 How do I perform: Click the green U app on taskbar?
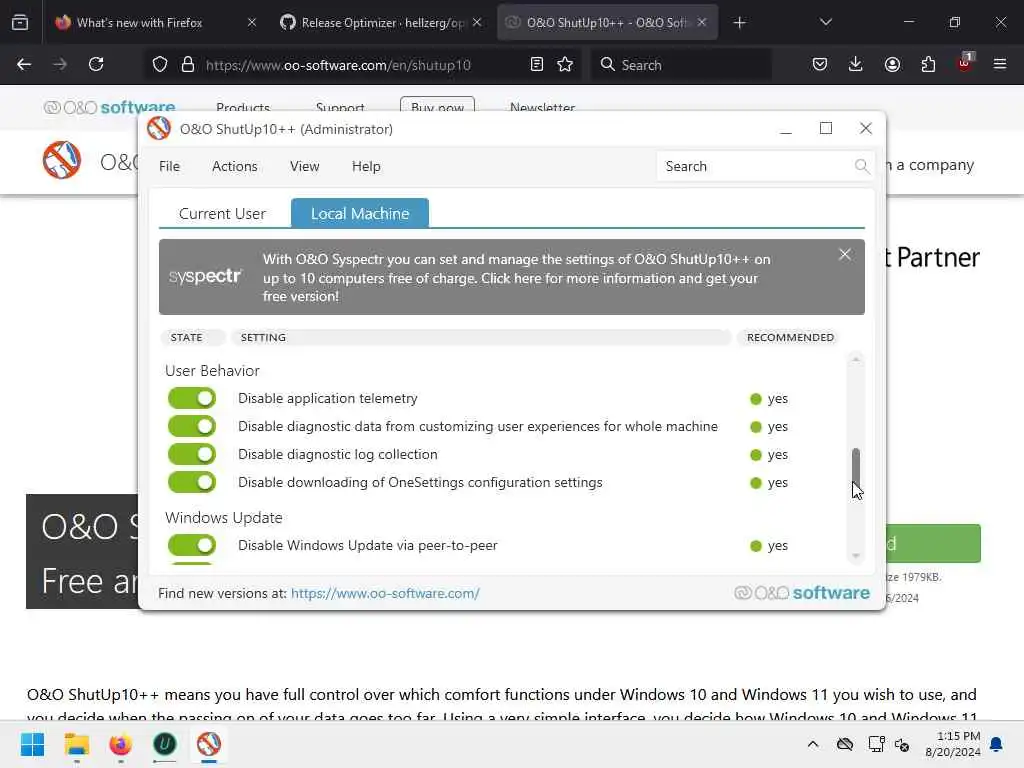(x=165, y=744)
